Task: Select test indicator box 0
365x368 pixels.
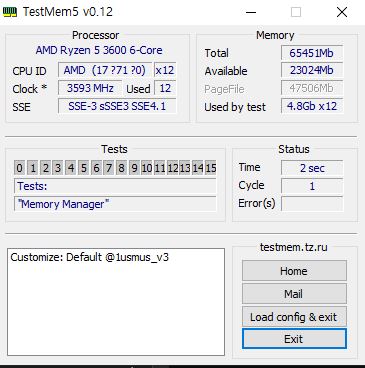Action: (x=20, y=168)
